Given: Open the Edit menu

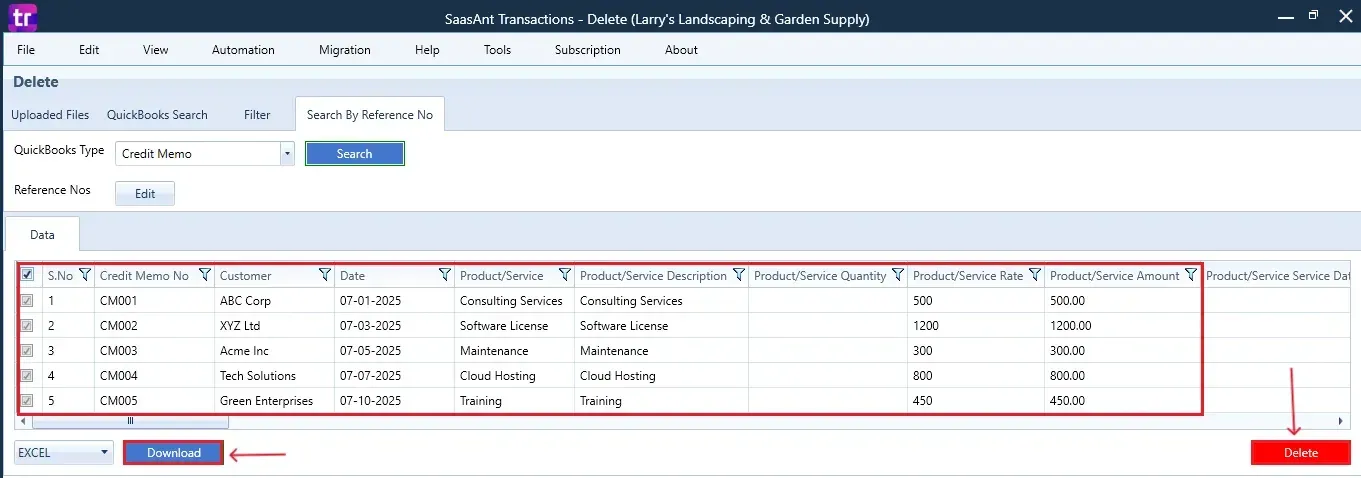Looking at the screenshot, I should click(x=89, y=50).
